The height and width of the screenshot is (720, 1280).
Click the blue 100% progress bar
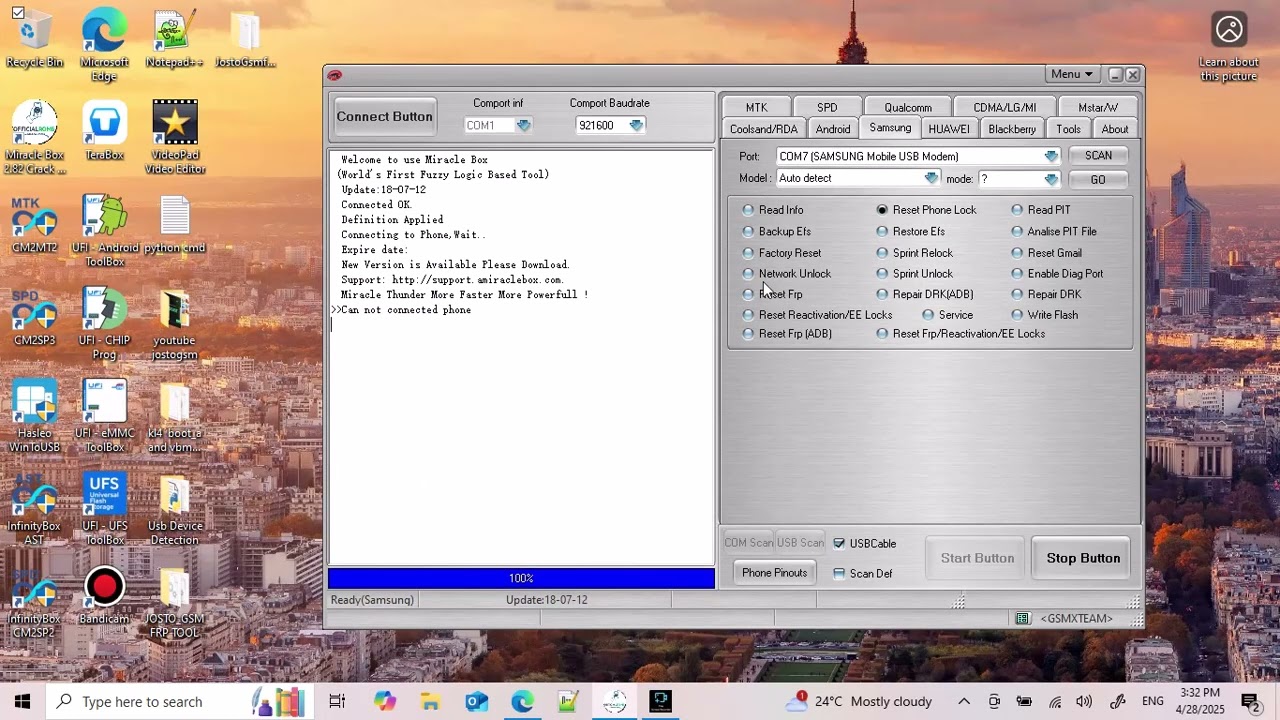(x=521, y=579)
